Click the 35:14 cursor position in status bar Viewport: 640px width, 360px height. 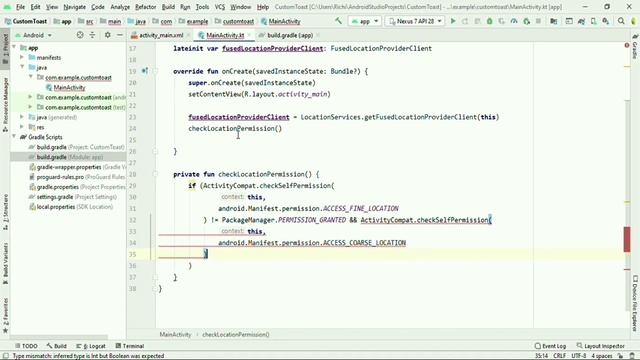click(x=542, y=356)
